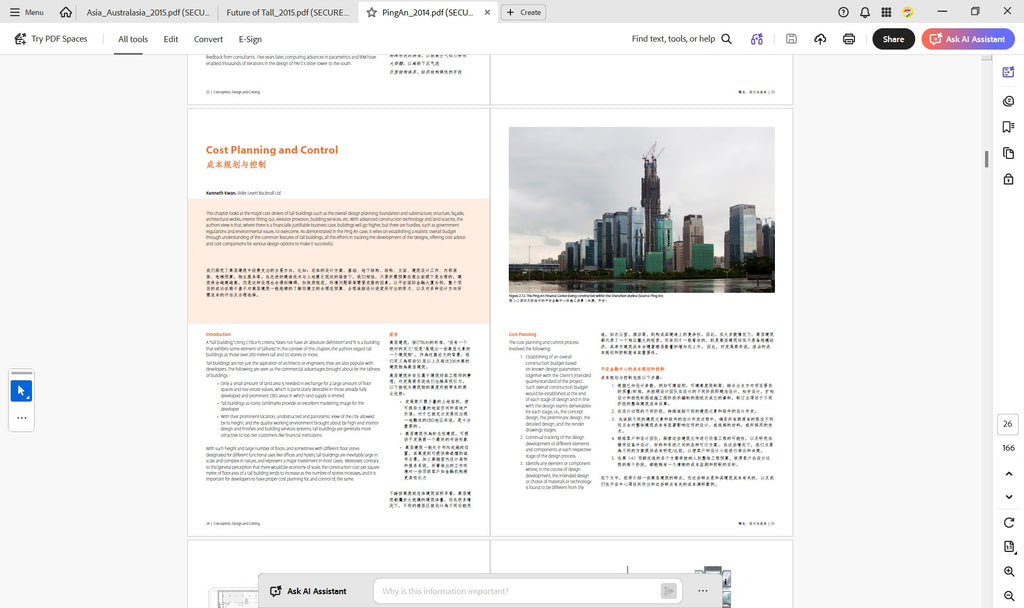Go to the previous page with the up chevron
Viewport: 1024px width, 608px height.
[x=1009, y=473]
